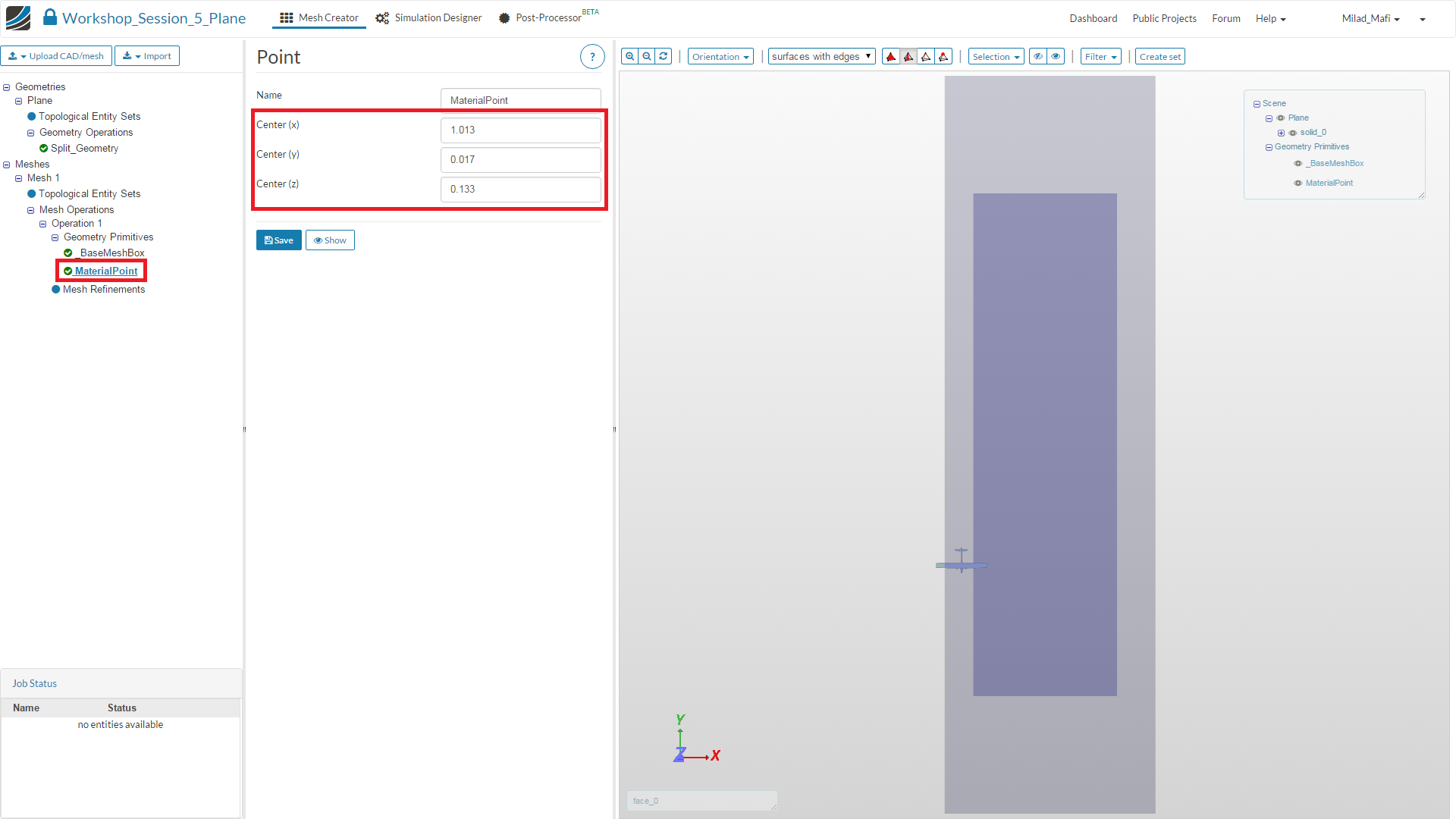This screenshot has width=1456, height=819.
Task: Open the Orientation dropdown
Action: tap(720, 57)
